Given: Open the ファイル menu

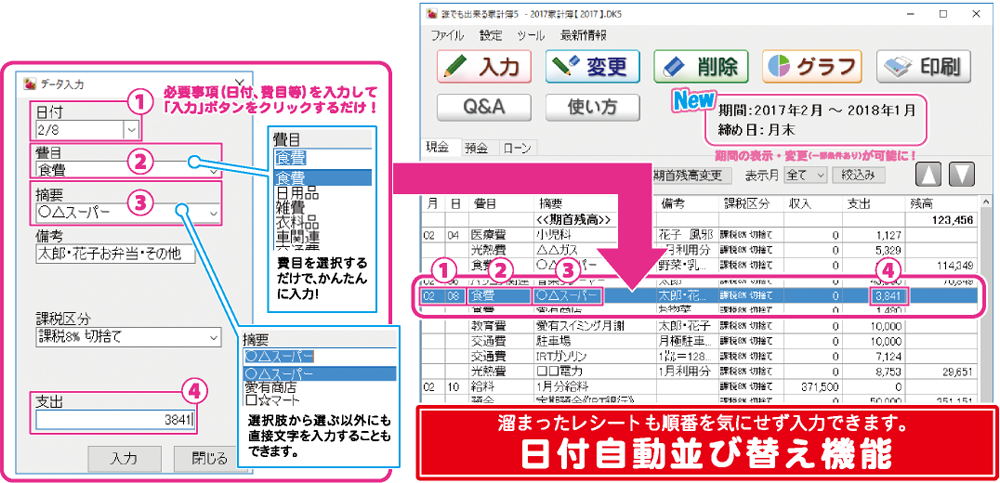Looking at the screenshot, I should (448, 35).
